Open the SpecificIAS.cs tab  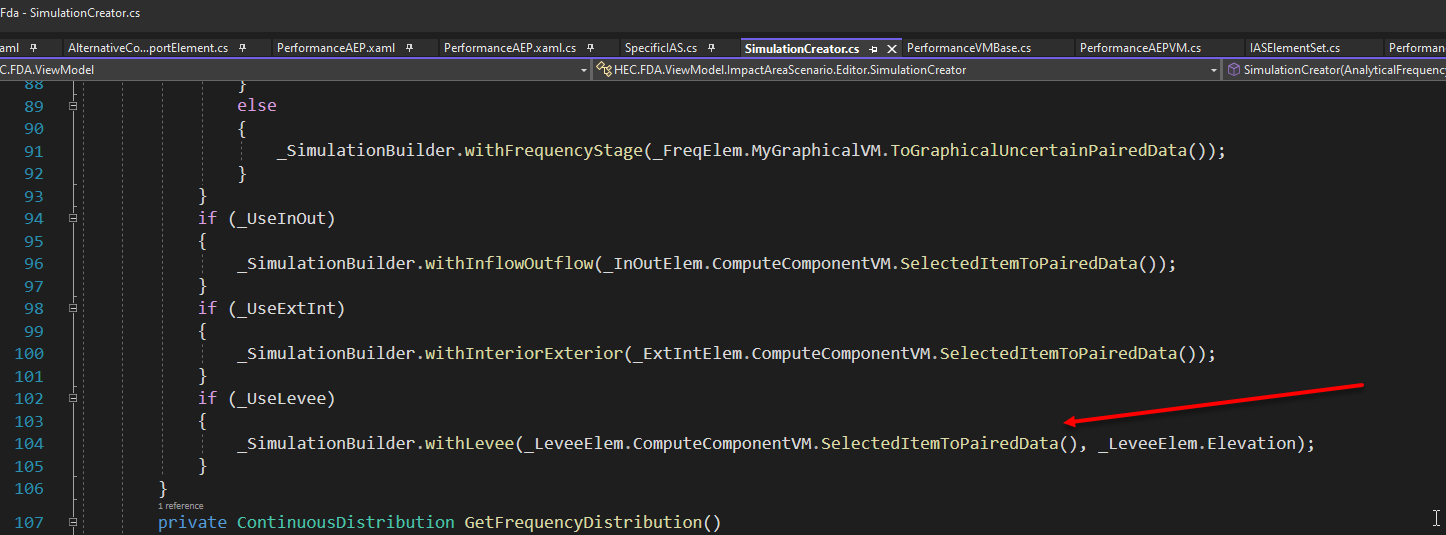click(x=661, y=48)
